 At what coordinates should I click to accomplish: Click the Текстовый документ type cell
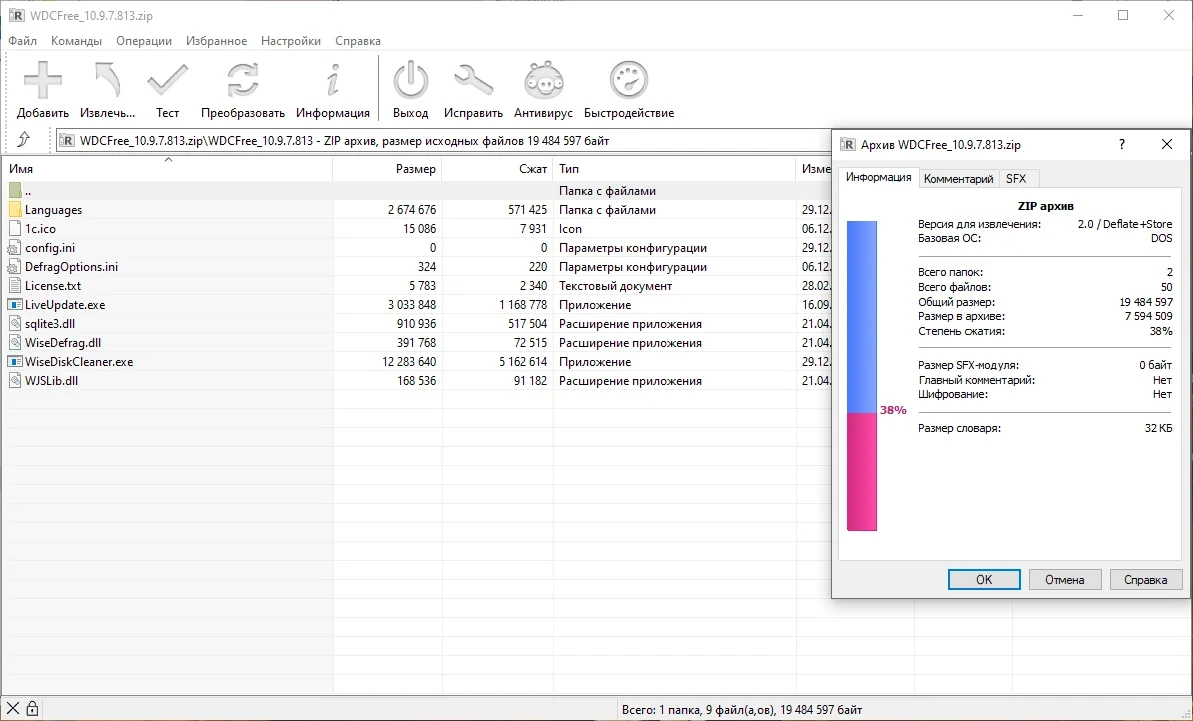pyautogui.click(x=616, y=286)
